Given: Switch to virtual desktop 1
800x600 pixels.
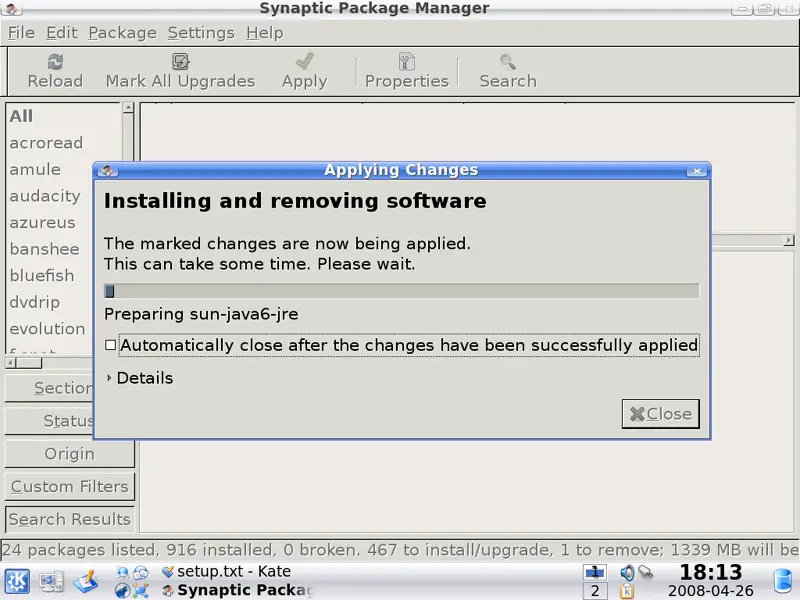Looking at the screenshot, I should click(594, 572).
